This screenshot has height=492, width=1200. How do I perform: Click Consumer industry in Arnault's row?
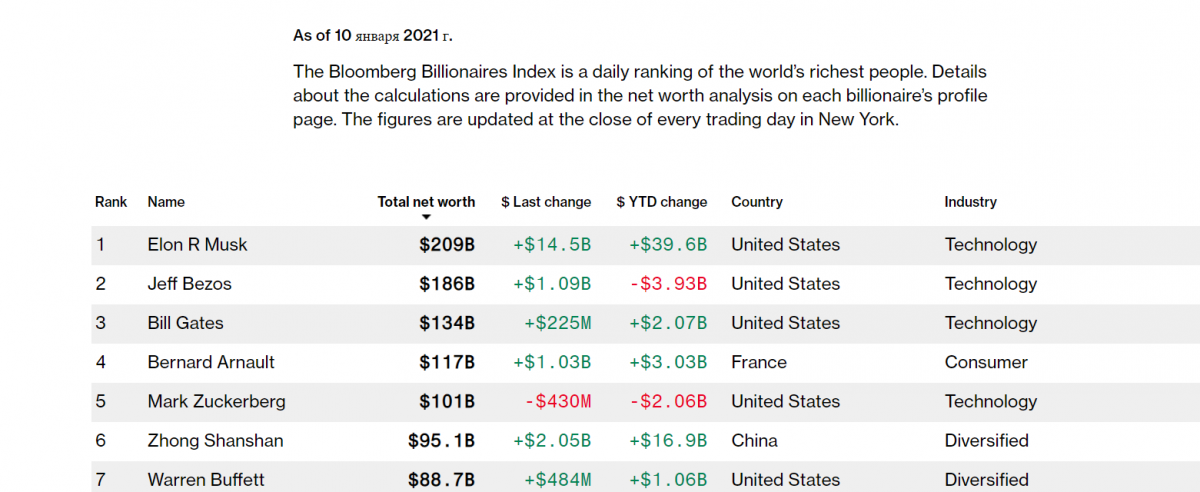[x=985, y=362]
